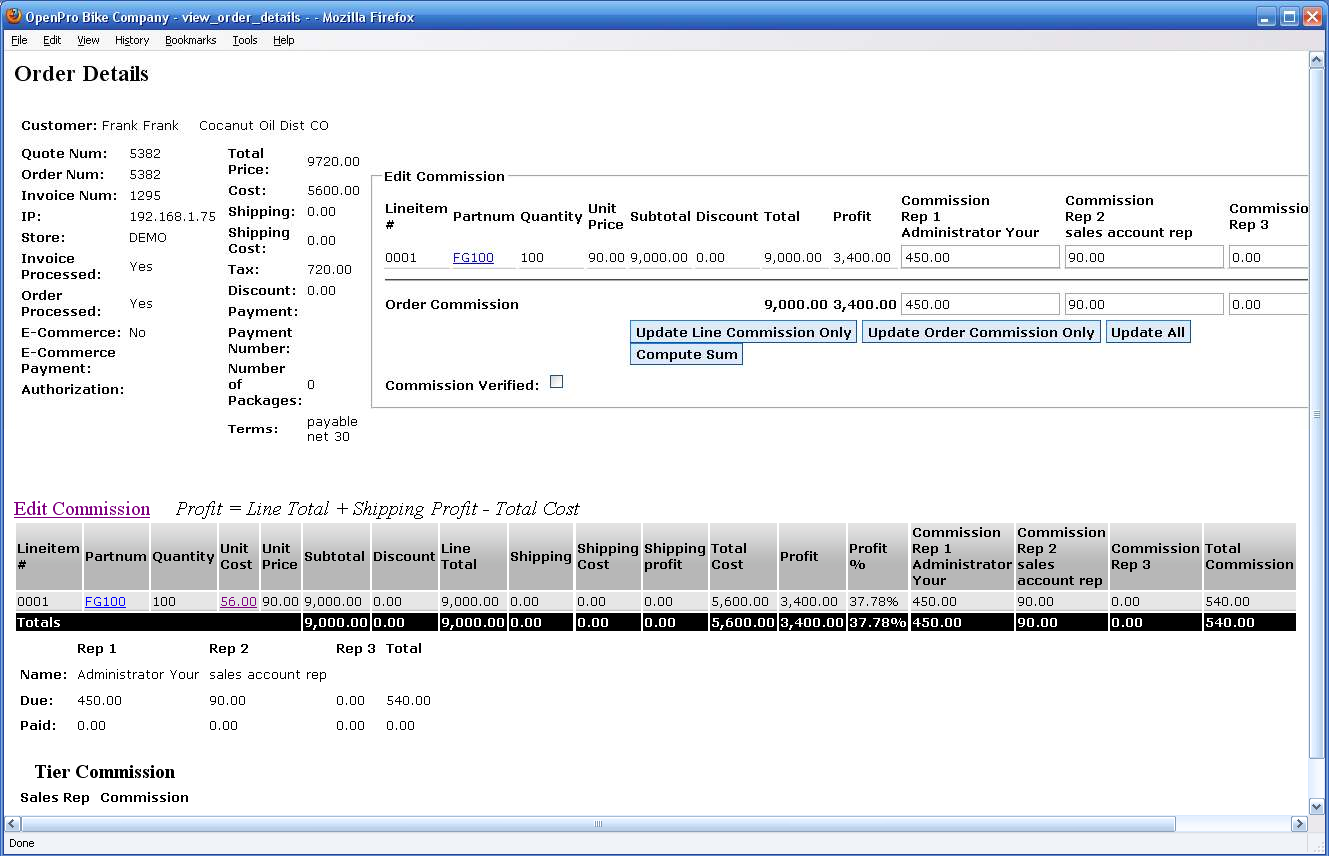Click the Compute Sum button
This screenshot has width=1329, height=856.
pyautogui.click(x=686, y=354)
